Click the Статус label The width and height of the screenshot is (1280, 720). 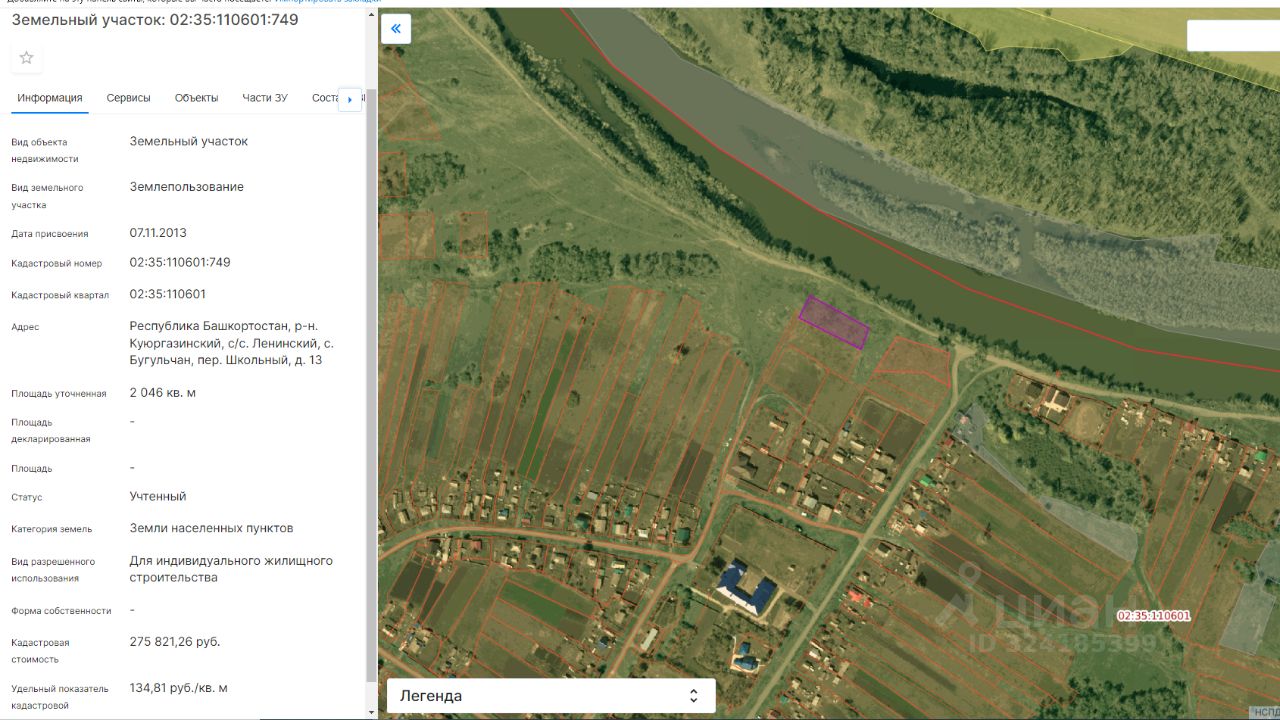point(27,498)
